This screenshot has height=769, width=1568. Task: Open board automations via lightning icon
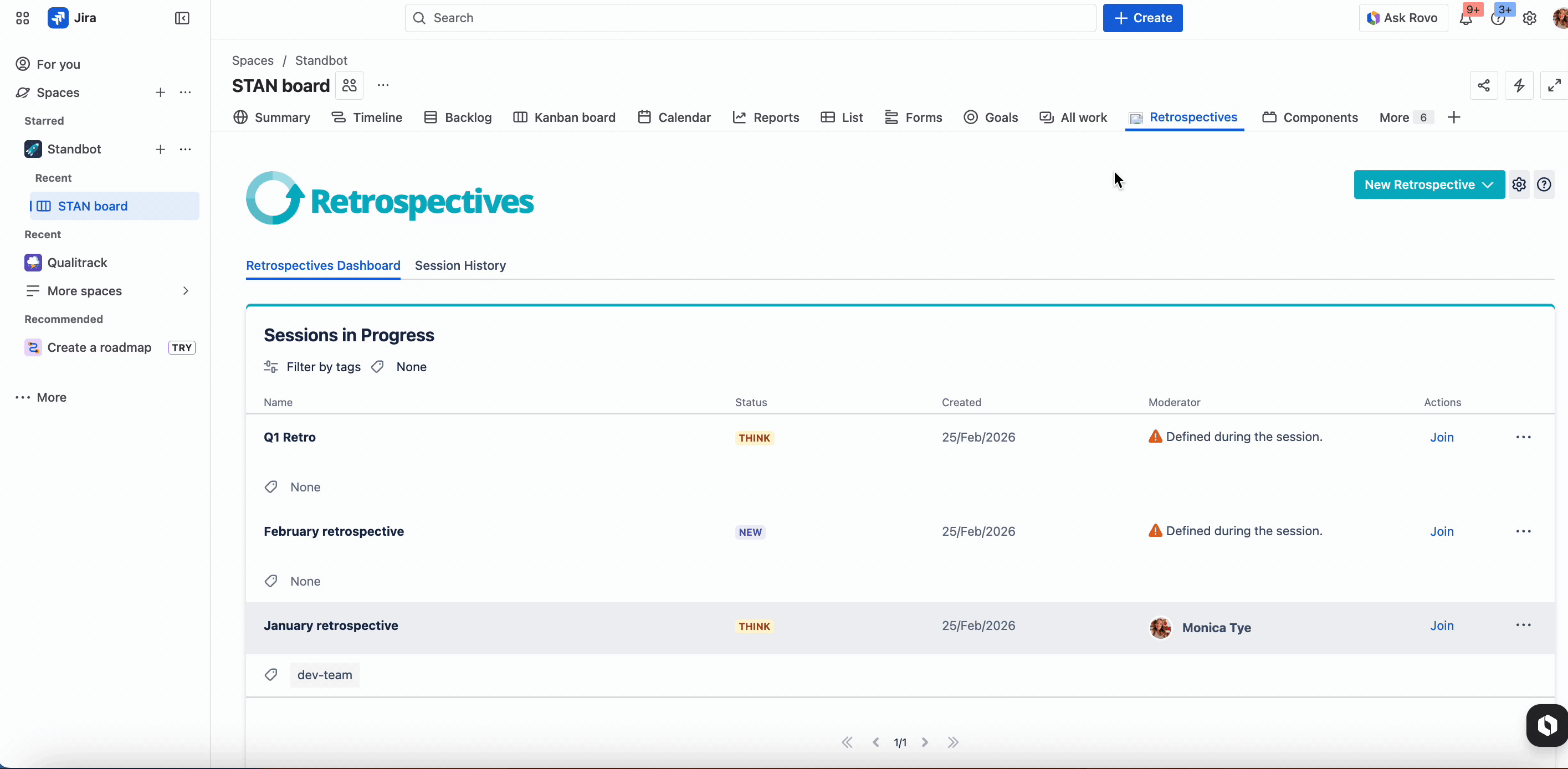(1519, 85)
